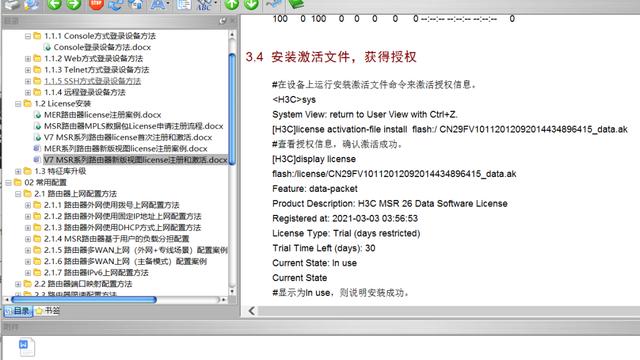Click the green back arrow
The image size is (640, 360).
(54, 4)
